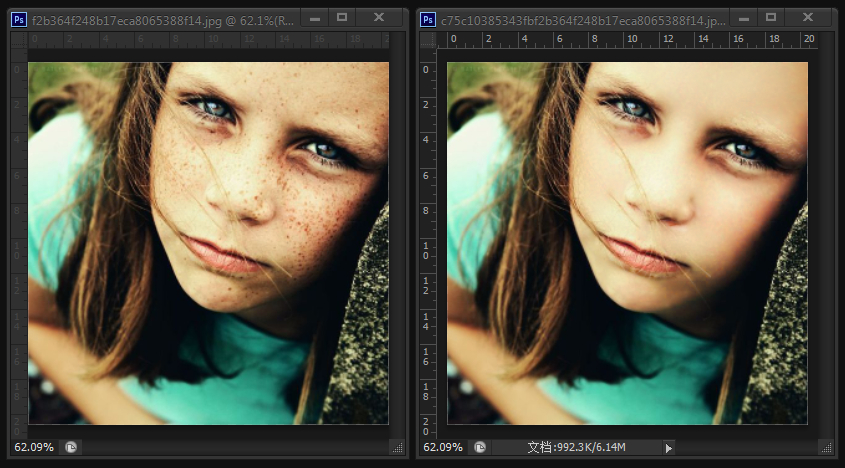Click the ruler origin corner in the left window
This screenshot has width=845, height=468.
click(18, 39)
